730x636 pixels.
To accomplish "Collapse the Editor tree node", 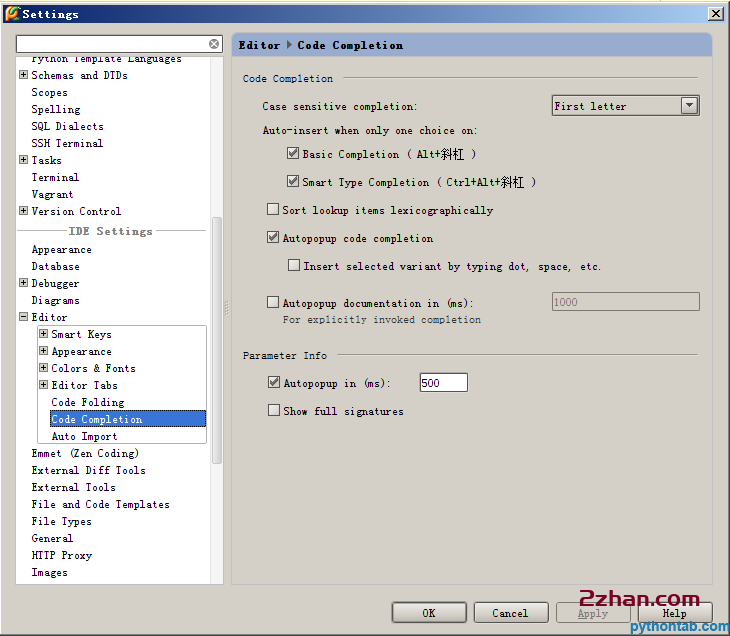I will pos(23,317).
